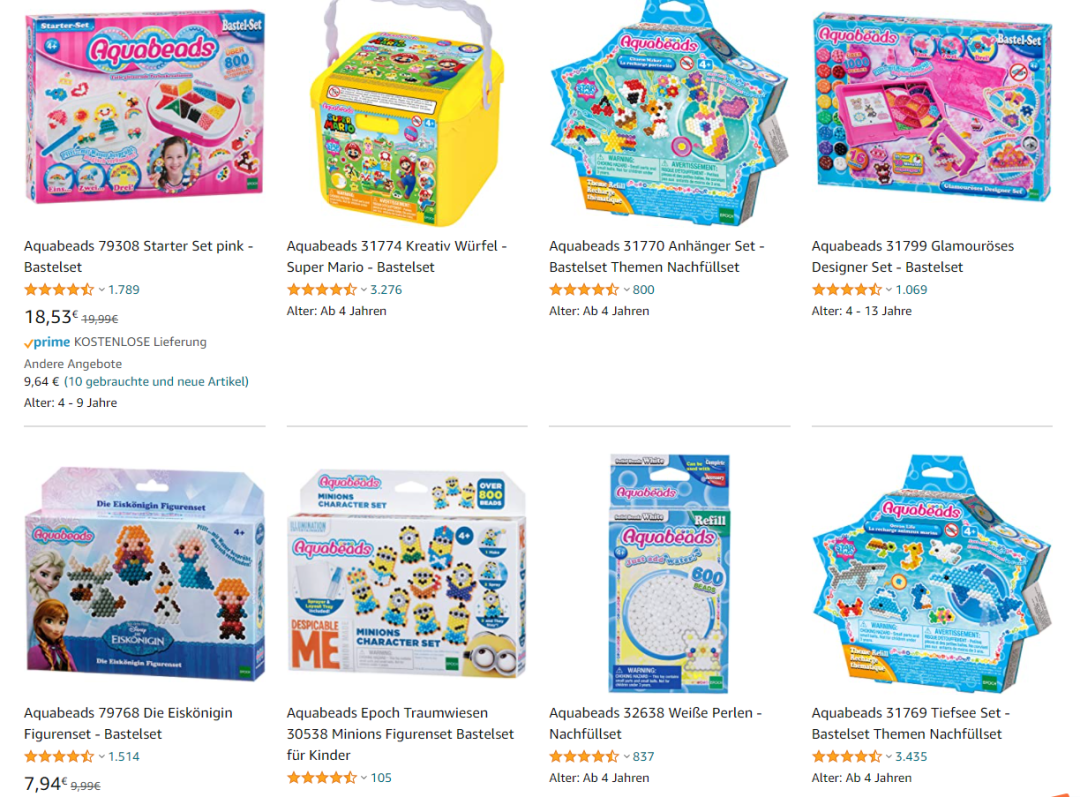Viewport: 1080px width, 797px height.
Task: Open the 1.789 reviews count link
Action: (124, 290)
